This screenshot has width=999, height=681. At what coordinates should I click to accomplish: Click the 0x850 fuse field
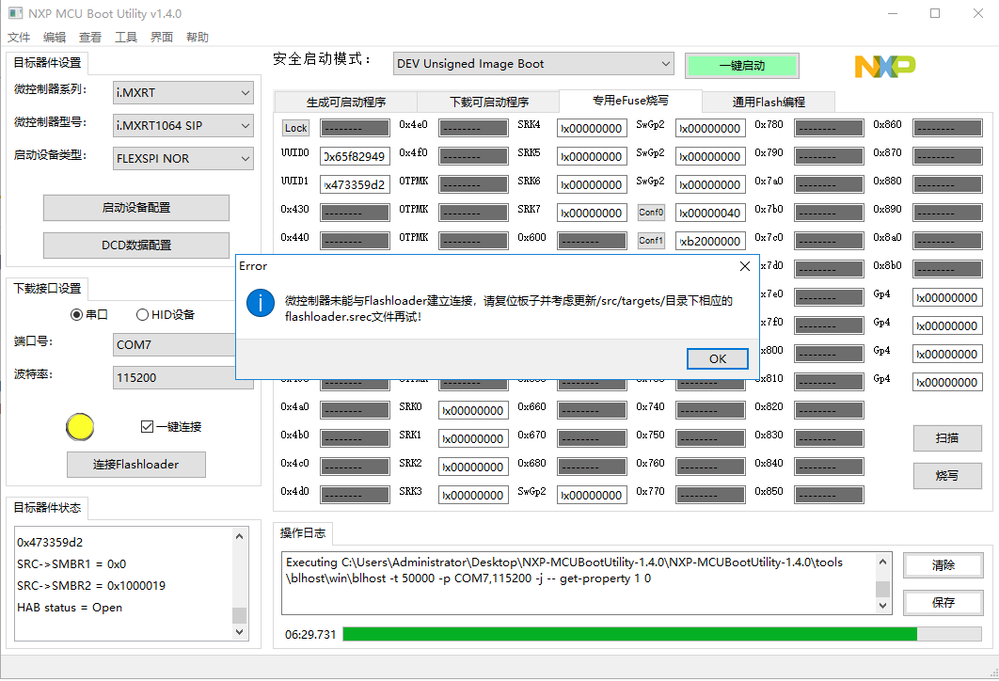click(829, 495)
